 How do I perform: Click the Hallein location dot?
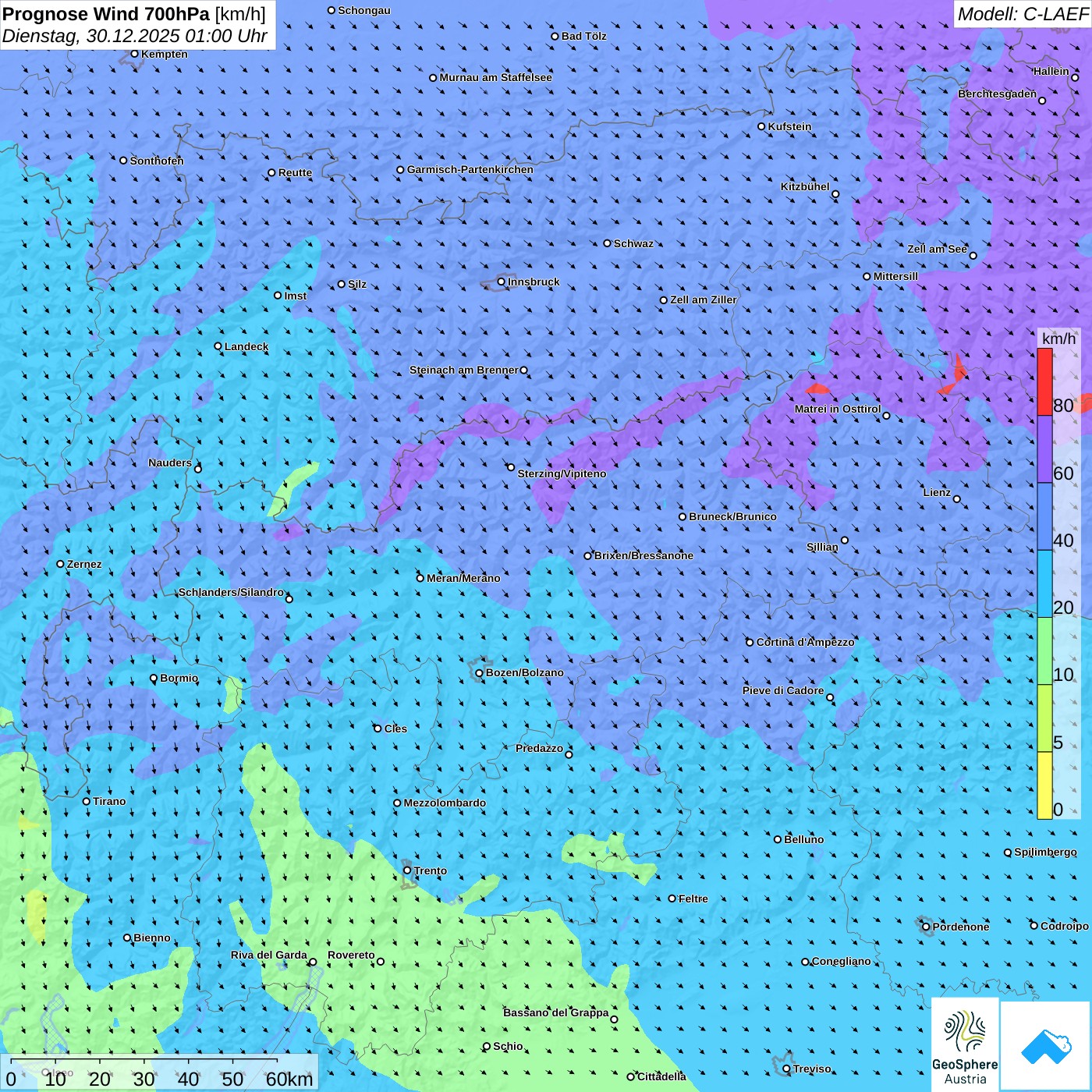(x=1075, y=77)
